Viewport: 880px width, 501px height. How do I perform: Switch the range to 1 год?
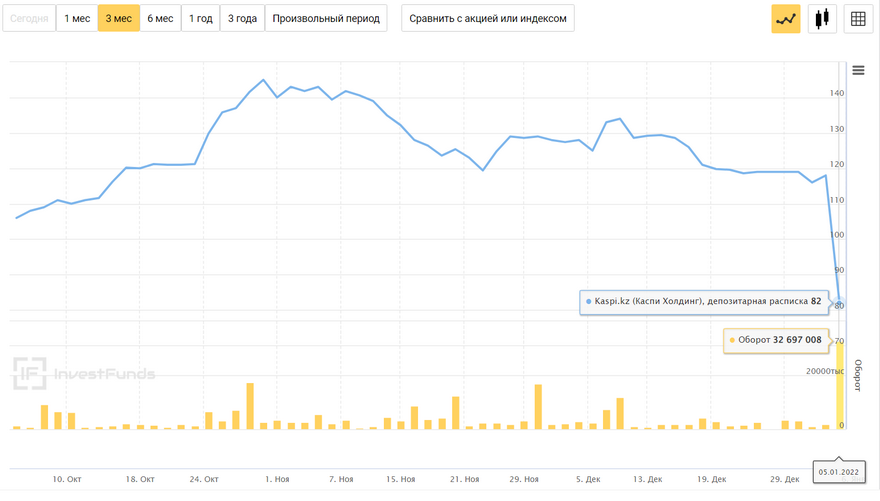click(201, 18)
